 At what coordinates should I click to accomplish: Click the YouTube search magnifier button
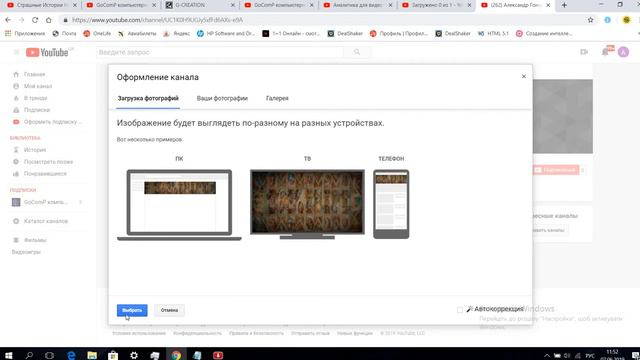coord(357,52)
